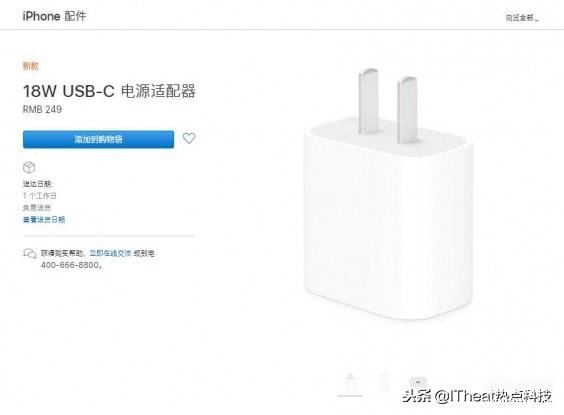Click the 400-666-8800 phone number
Screen dimensions: 564x415
tap(70, 265)
